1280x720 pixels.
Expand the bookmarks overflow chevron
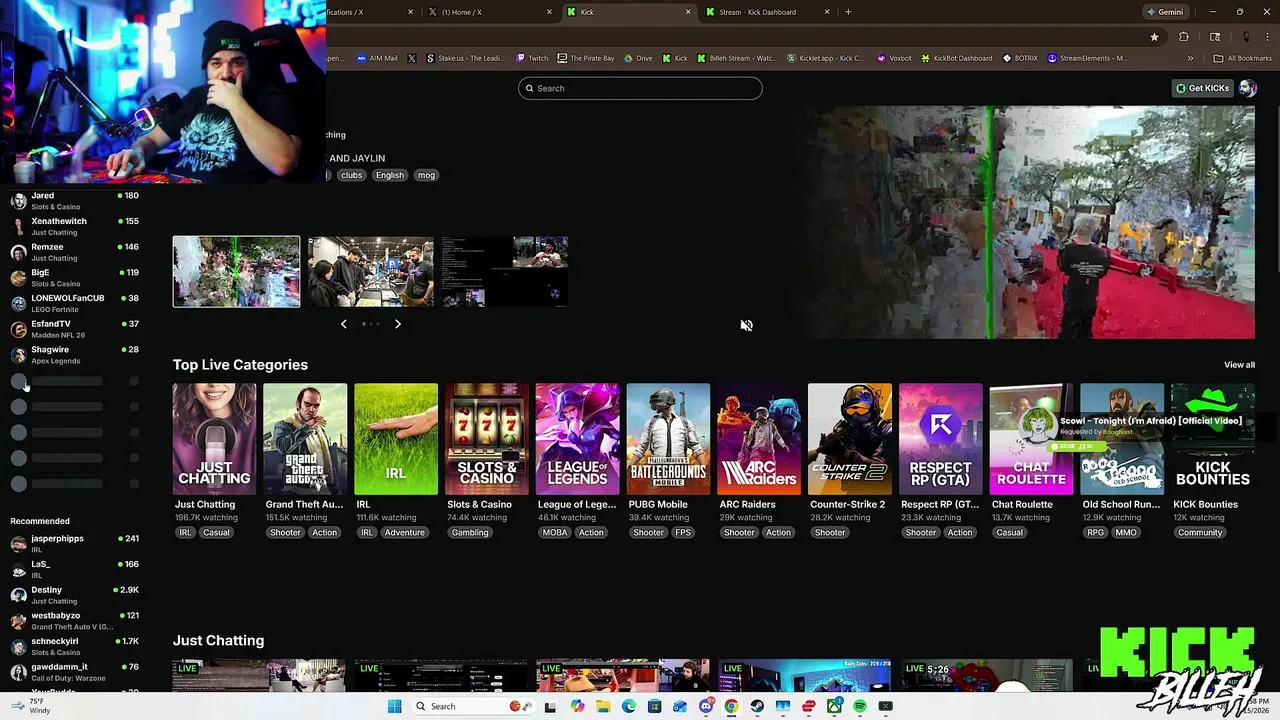pyautogui.click(x=1190, y=58)
